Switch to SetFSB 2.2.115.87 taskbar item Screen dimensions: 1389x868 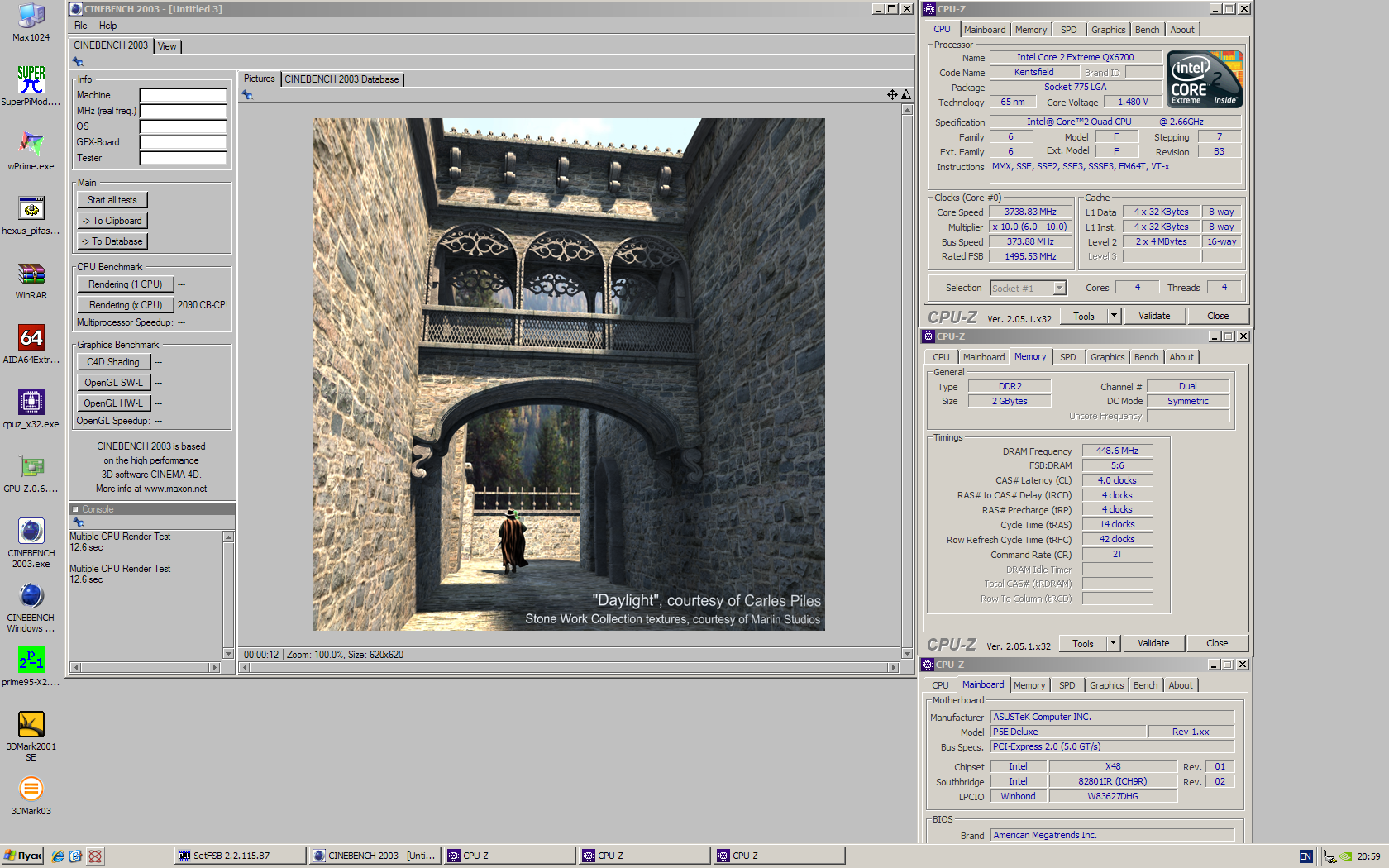coord(241,856)
